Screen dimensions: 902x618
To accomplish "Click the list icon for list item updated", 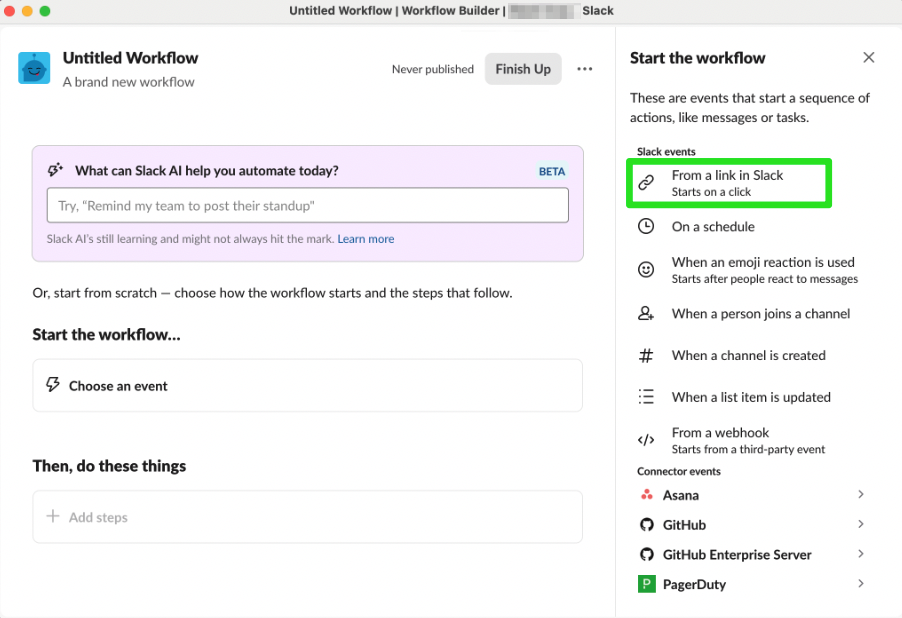I will [647, 396].
